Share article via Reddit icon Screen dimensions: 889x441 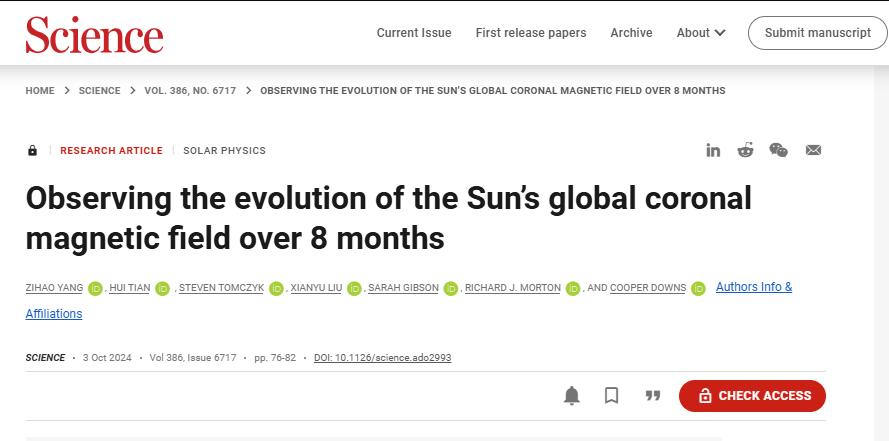pos(745,150)
